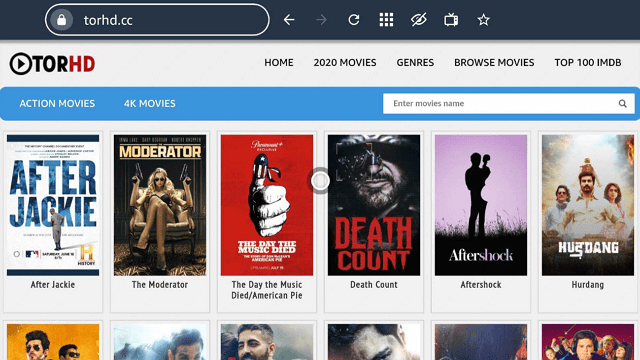Click the lock icon in address bar

point(62,20)
